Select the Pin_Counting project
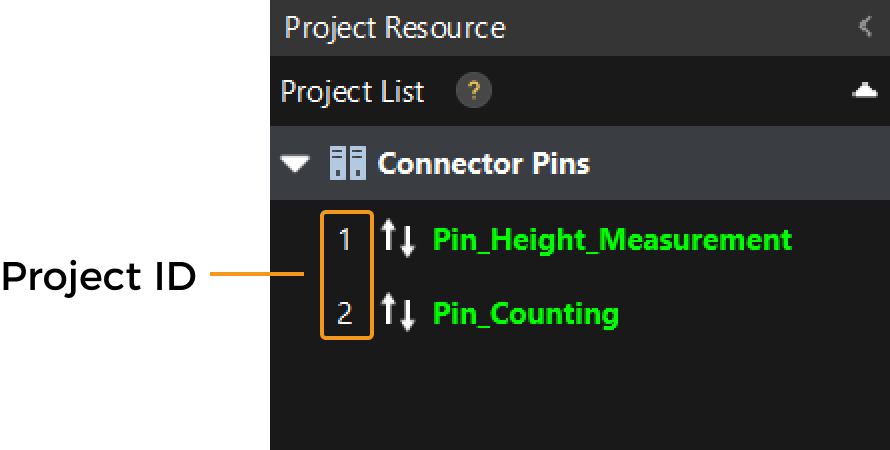This screenshot has width=890, height=450. coord(526,314)
